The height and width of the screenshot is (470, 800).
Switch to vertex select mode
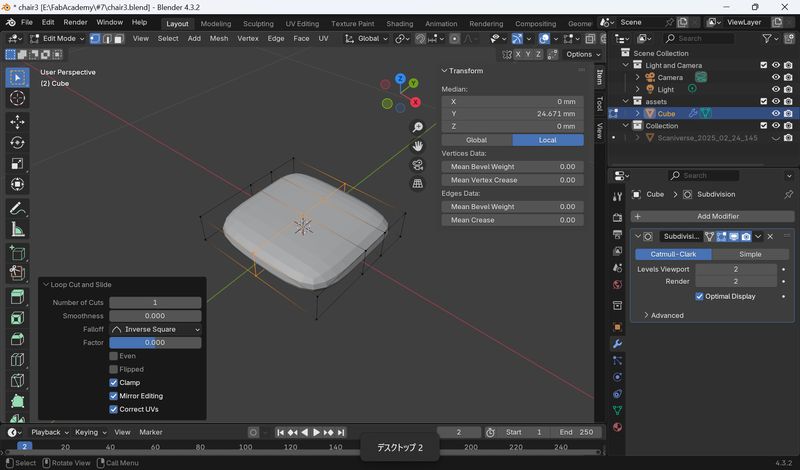tap(95, 39)
